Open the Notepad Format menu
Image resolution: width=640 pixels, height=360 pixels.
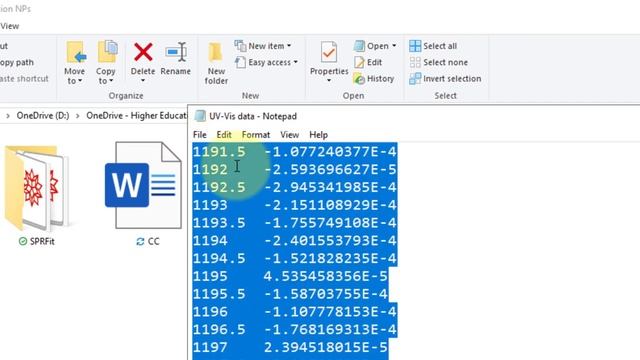[x=256, y=135]
